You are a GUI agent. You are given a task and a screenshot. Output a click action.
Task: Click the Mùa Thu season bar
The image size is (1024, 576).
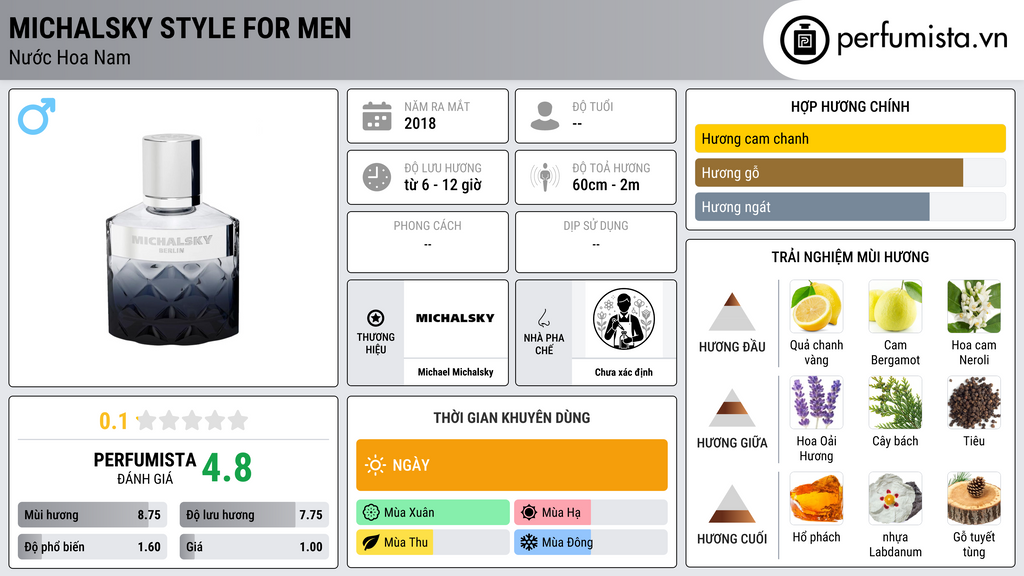tap(433, 542)
